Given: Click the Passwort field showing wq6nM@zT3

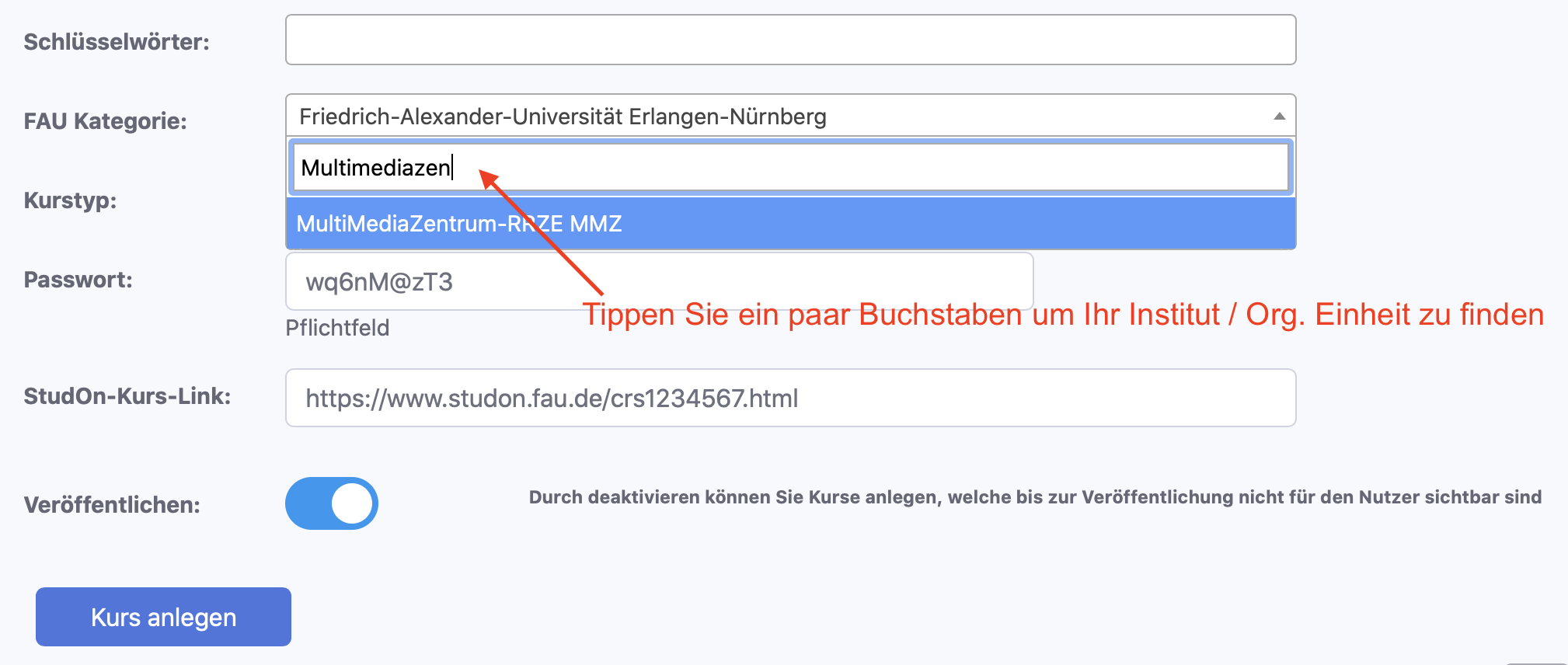Looking at the screenshot, I should [x=659, y=282].
